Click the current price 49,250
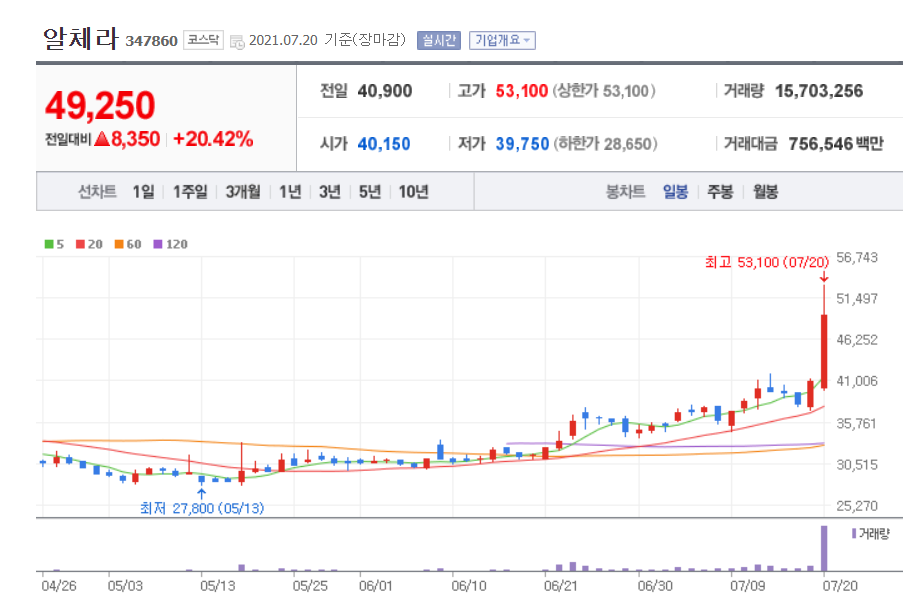Viewport: 903px width, 602px height. pos(100,106)
